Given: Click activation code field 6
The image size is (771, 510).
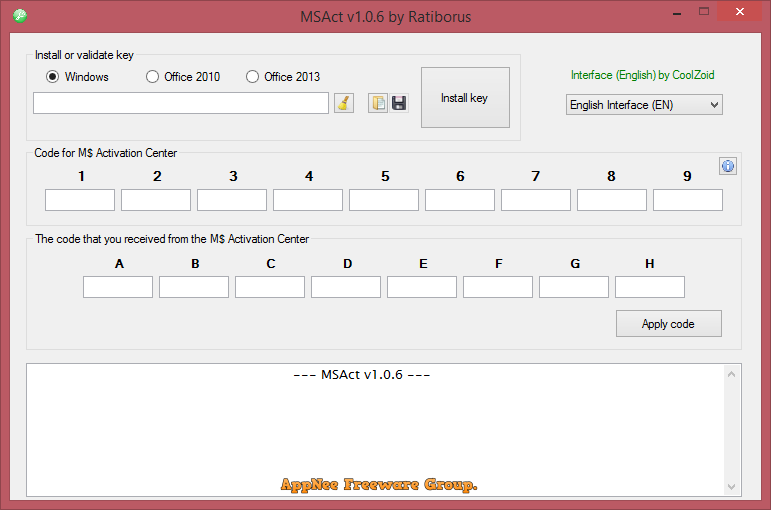Looking at the screenshot, I should pos(460,200).
